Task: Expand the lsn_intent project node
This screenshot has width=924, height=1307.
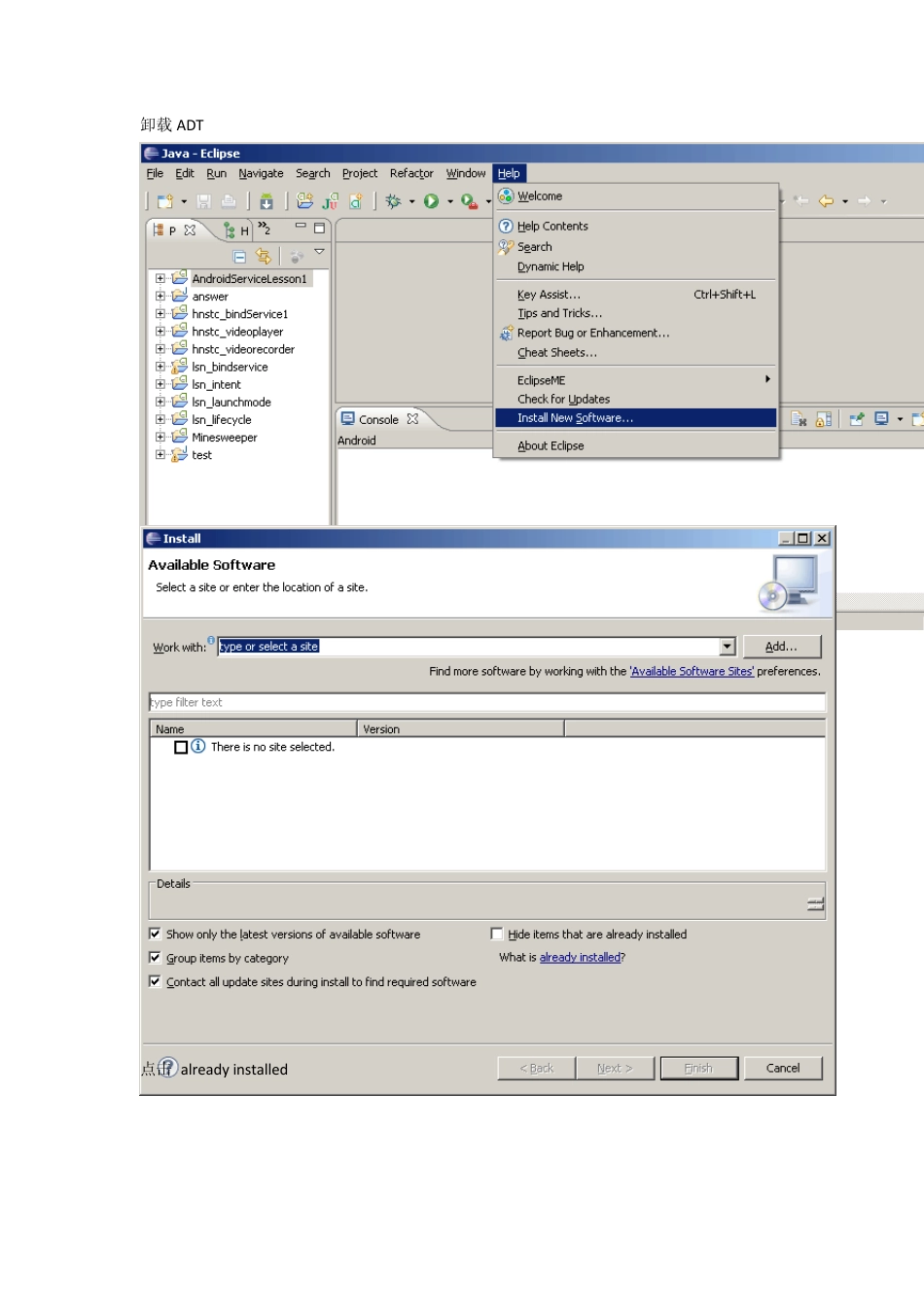Action: point(160,384)
